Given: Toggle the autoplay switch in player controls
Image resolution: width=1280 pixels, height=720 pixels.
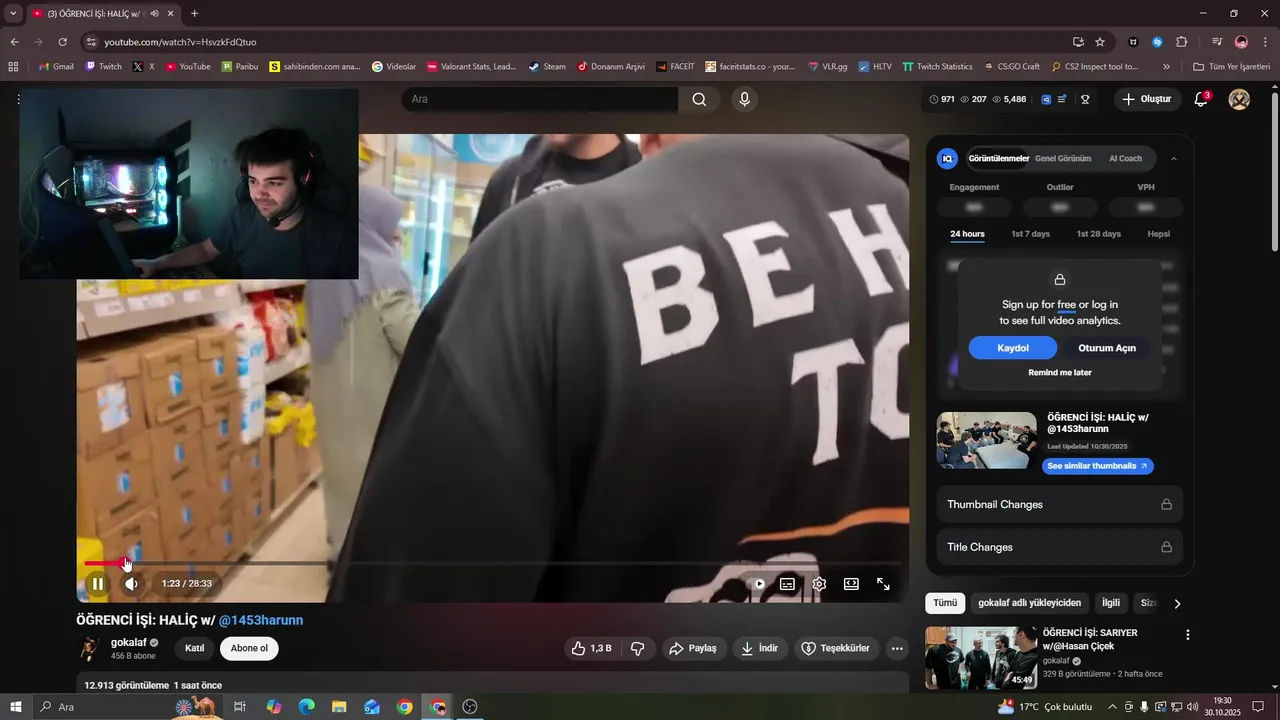Looking at the screenshot, I should [x=758, y=584].
